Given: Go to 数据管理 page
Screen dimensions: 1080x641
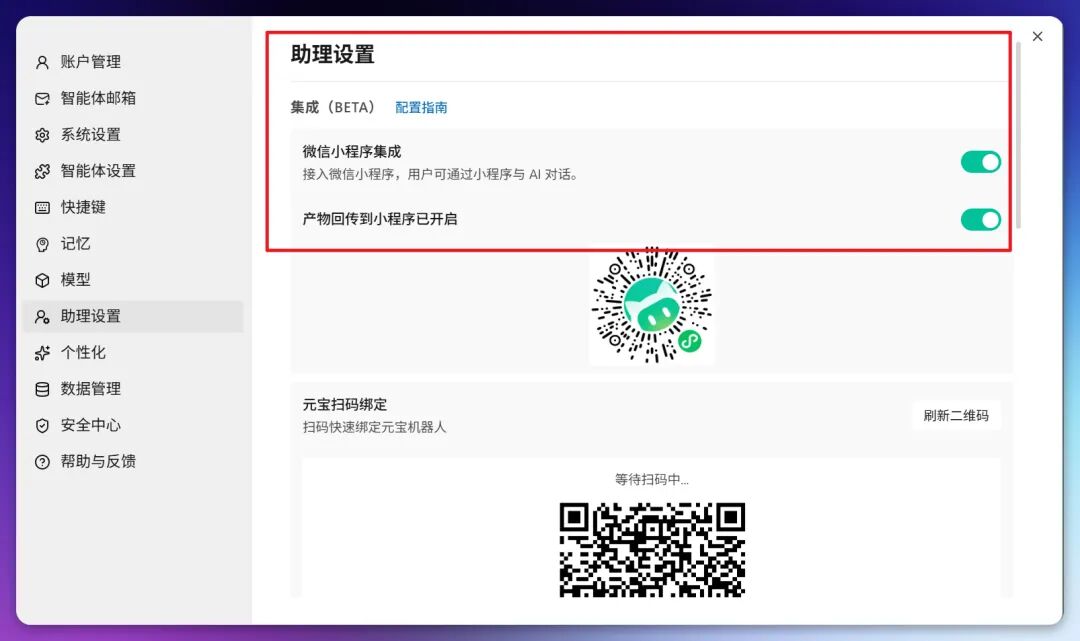Looking at the screenshot, I should click(133, 389).
